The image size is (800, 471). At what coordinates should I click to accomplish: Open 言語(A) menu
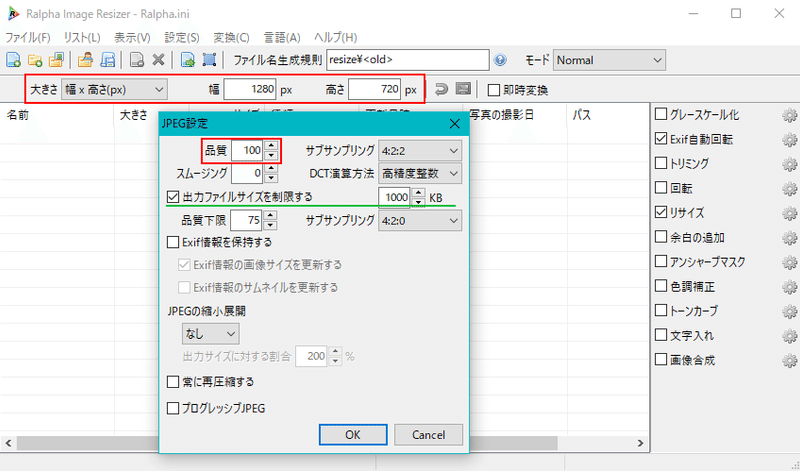pyautogui.click(x=282, y=38)
